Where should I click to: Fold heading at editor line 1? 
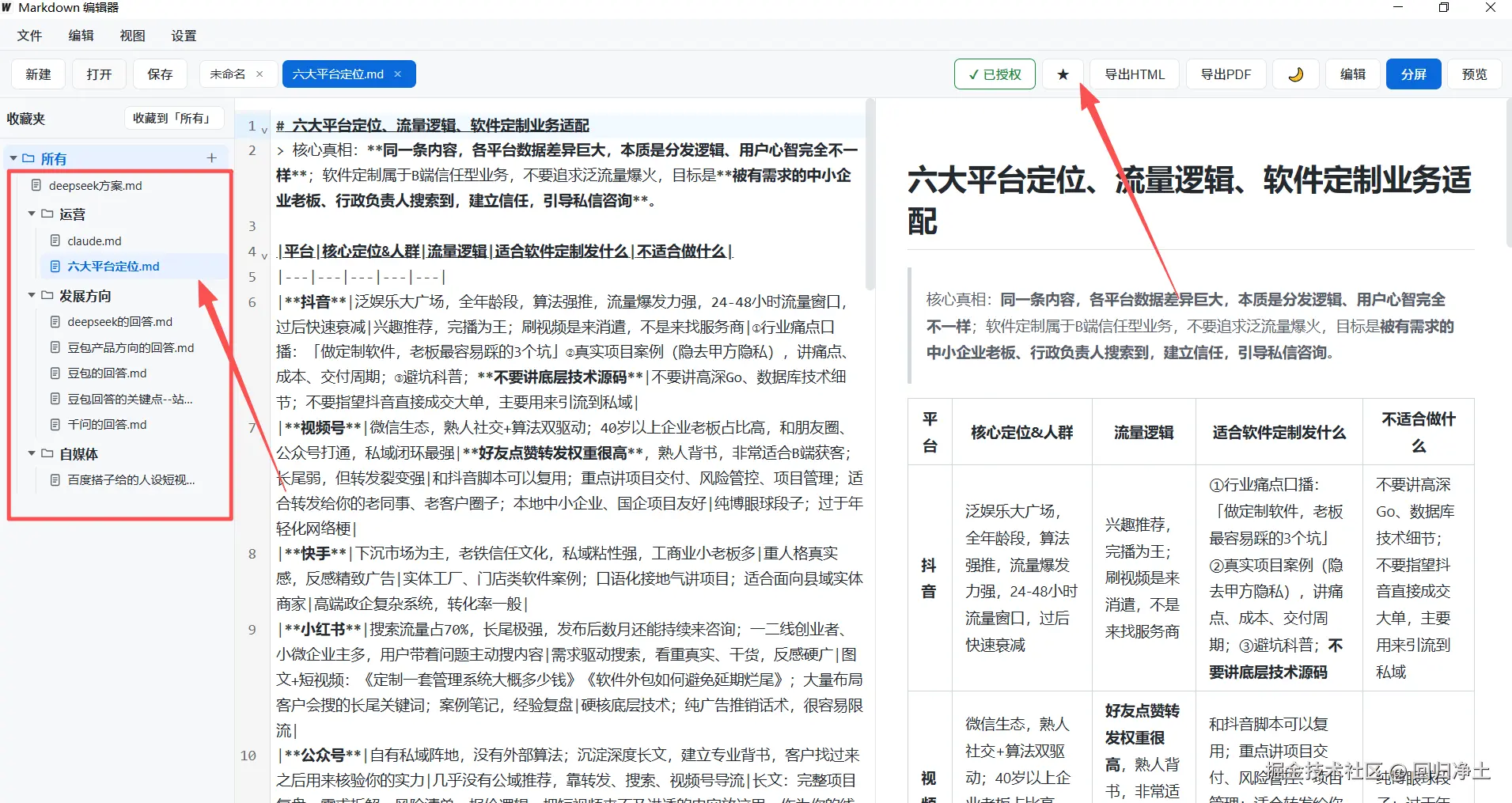click(x=264, y=128)
